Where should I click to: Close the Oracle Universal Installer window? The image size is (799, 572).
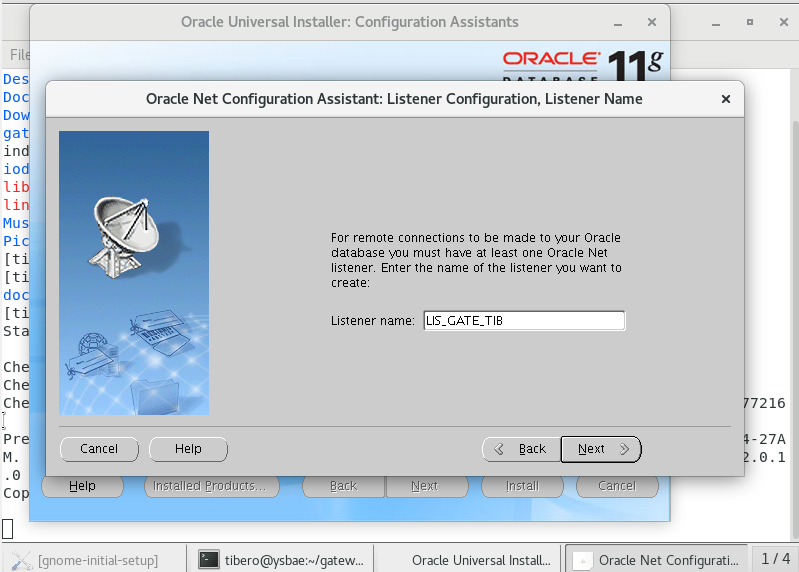[x=652, y=22]
